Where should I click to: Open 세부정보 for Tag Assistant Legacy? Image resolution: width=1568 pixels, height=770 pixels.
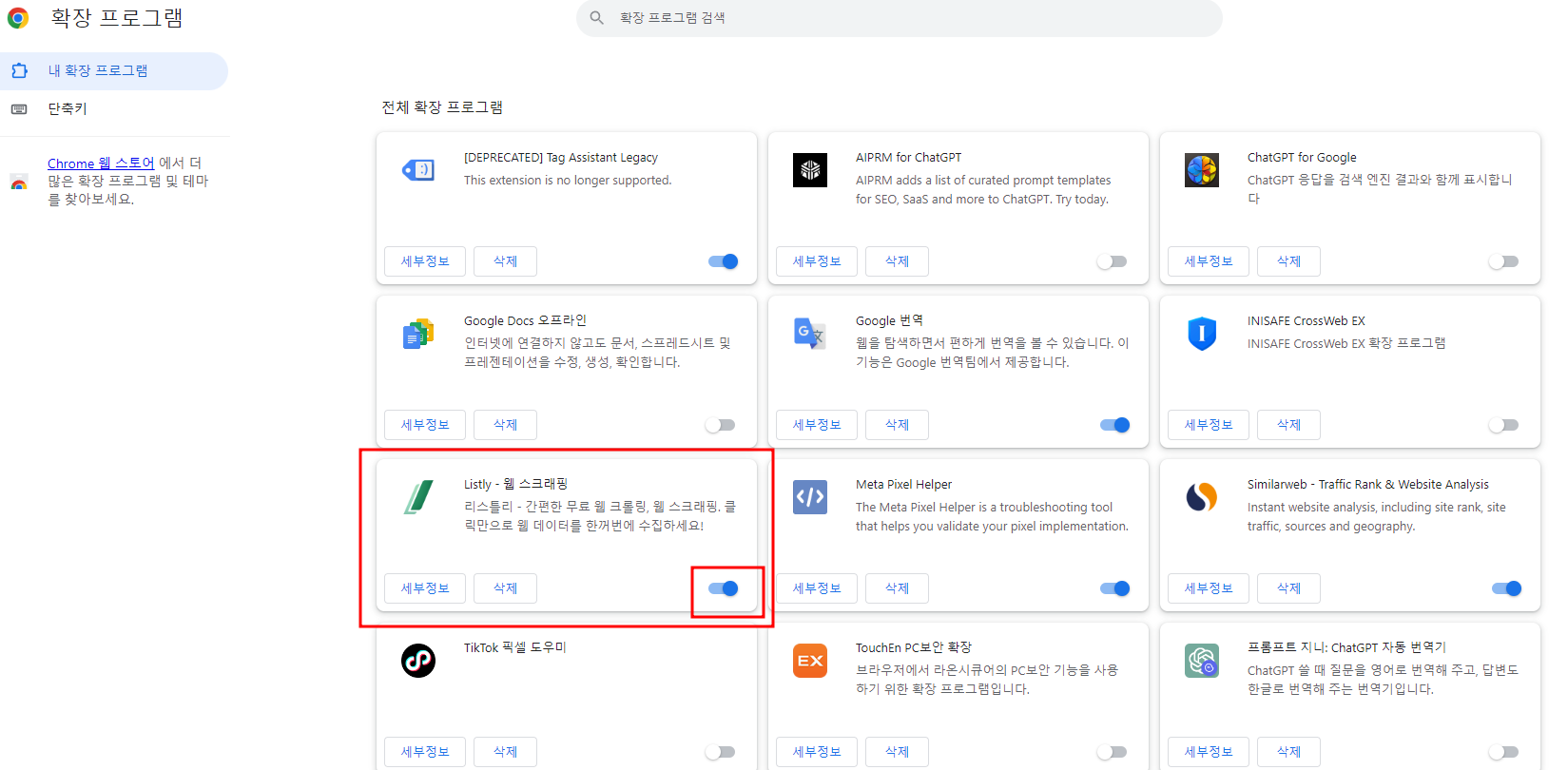pyautogui.click(x=425, y=261)
